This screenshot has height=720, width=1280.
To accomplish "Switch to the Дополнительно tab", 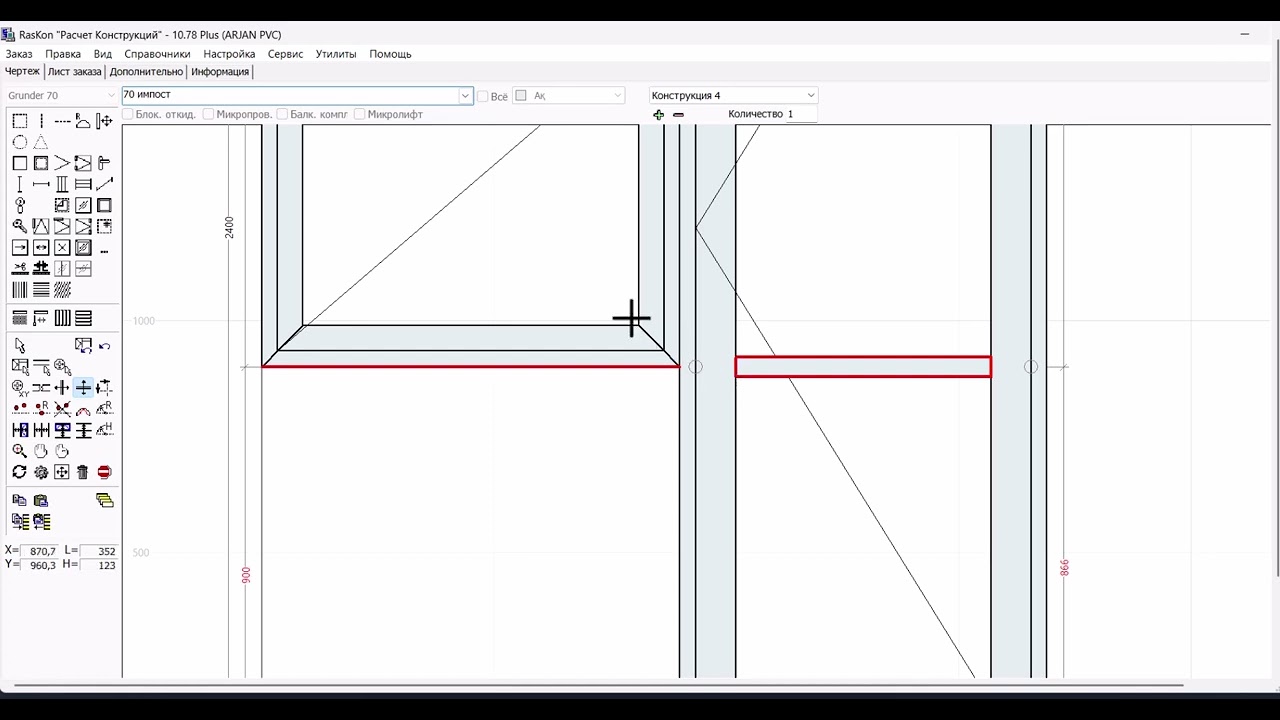I will (146, 72).
